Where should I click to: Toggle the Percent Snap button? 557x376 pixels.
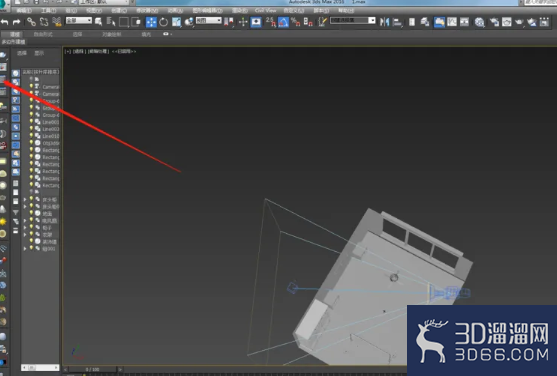point(296,22)
